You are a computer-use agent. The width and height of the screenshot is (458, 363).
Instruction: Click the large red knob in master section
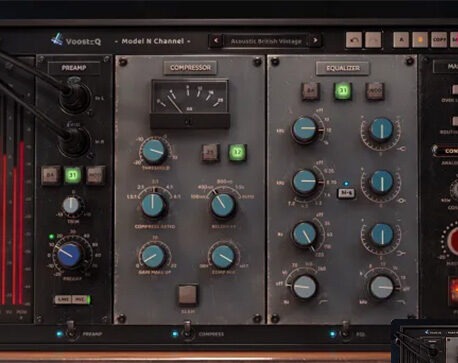452,240
